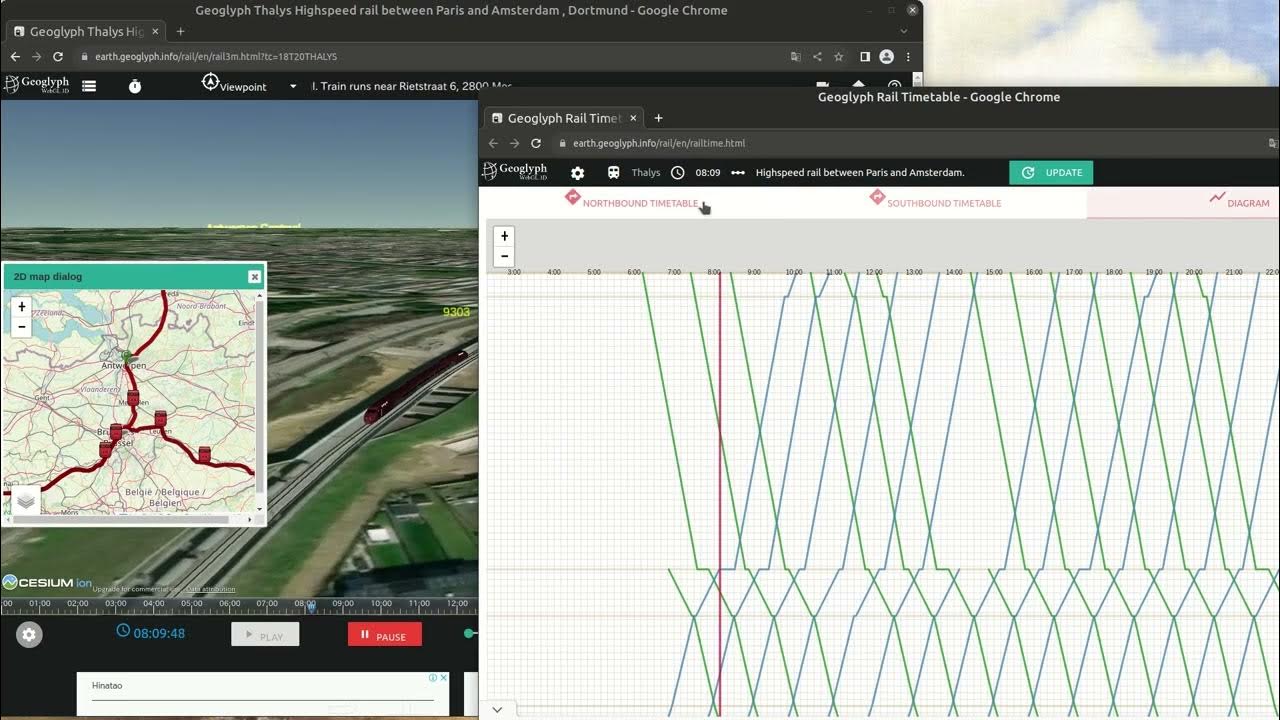This screenshot has height=720, width=1280.
Task: Reload the railtime.html page
Action: click(x=536, y=143)
